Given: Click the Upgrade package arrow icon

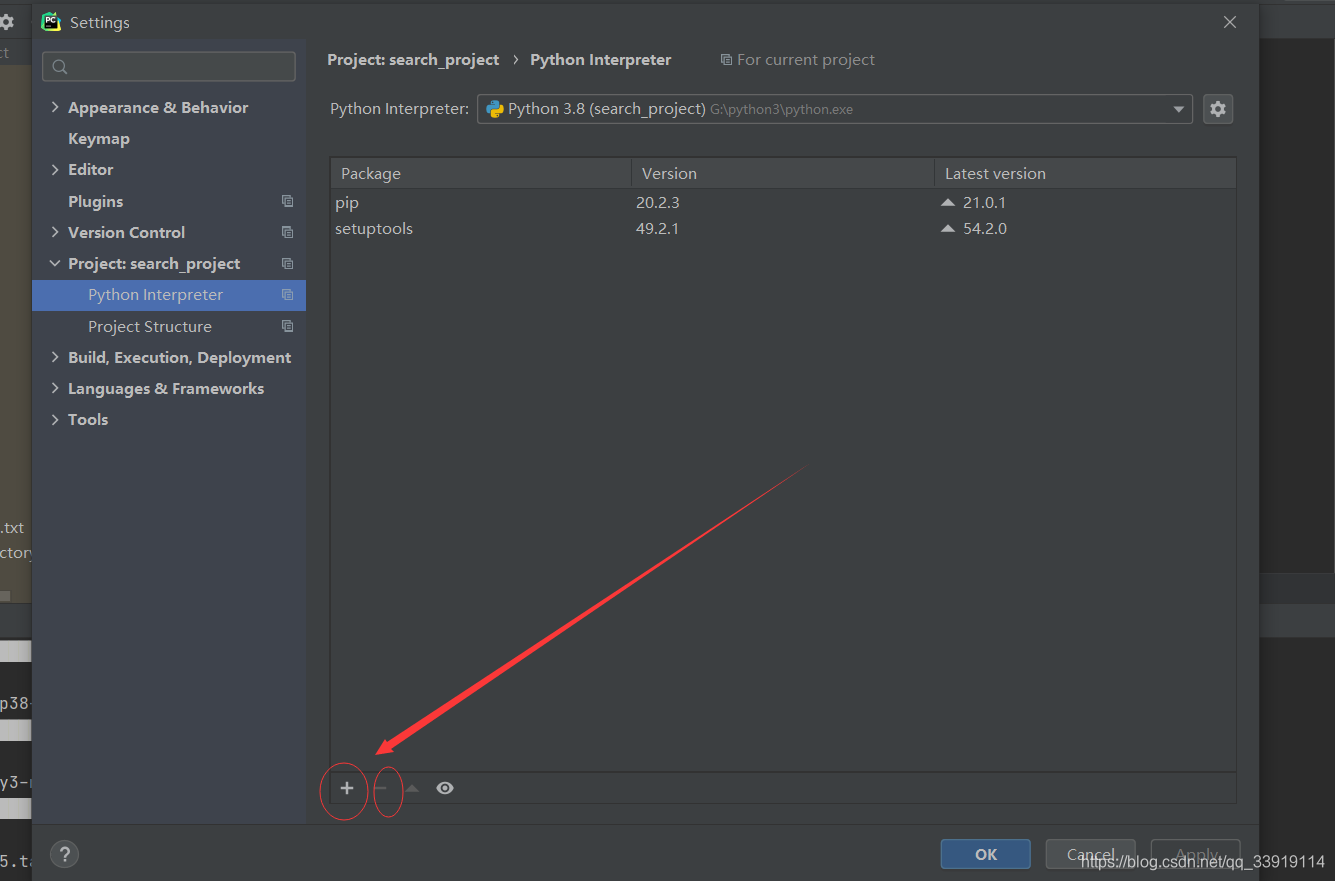Looking at the screenshot, I should pos(412,788).
